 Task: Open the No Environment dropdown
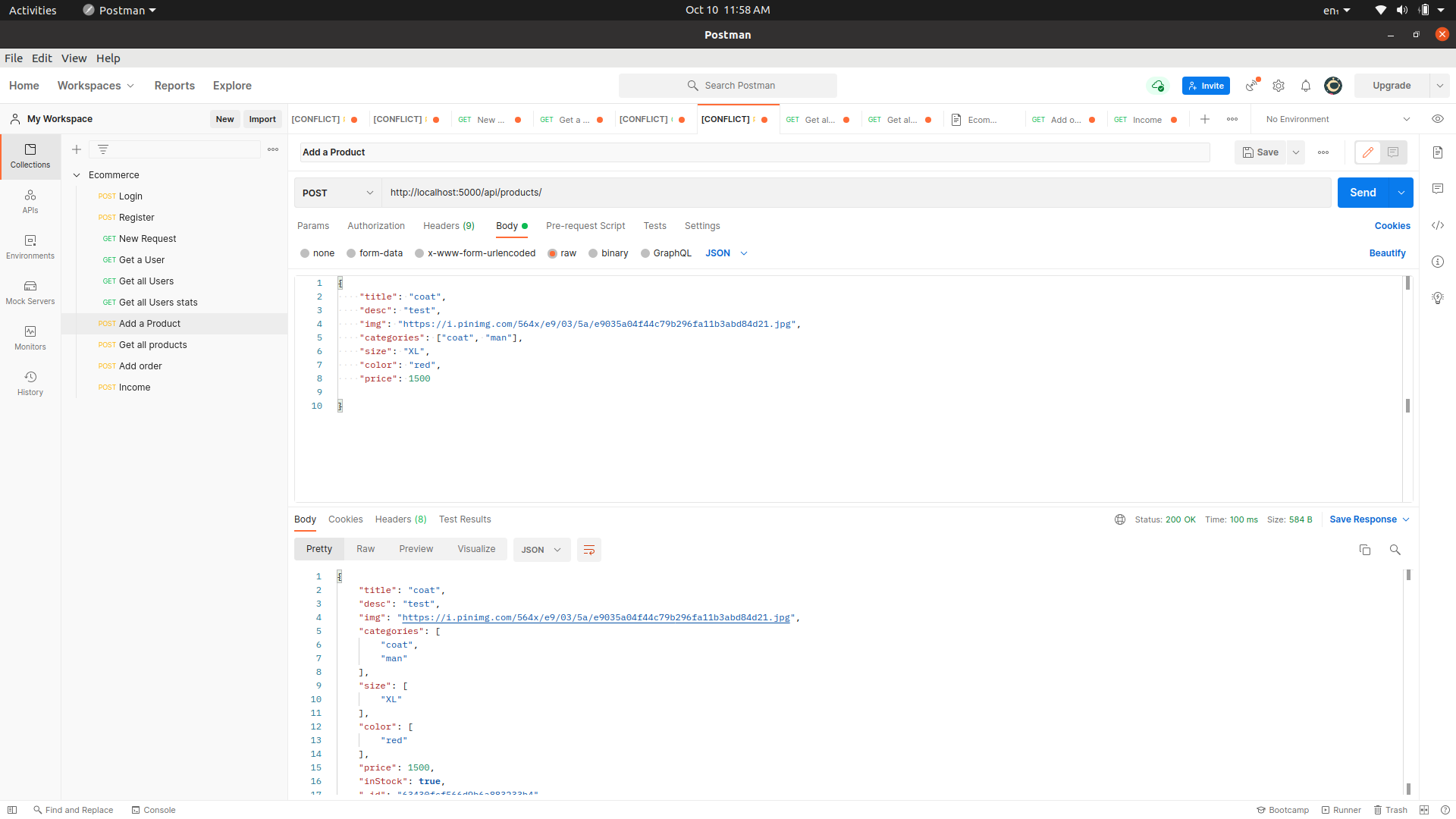[x=1335, y=119]
